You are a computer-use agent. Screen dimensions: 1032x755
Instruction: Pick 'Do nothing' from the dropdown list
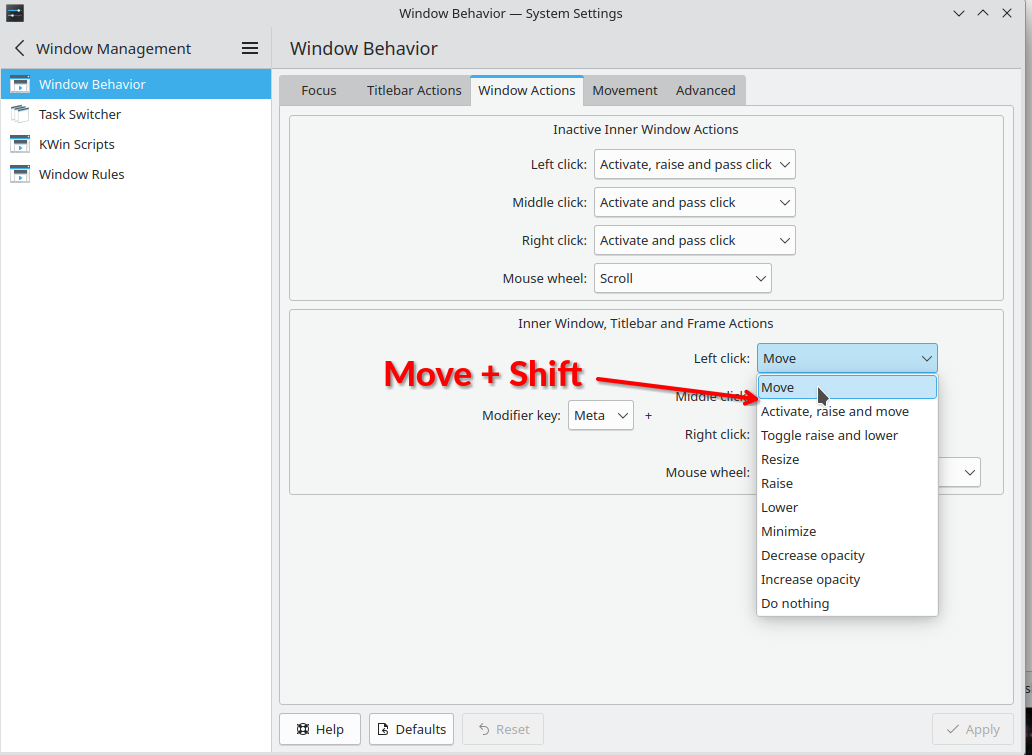pyautogui.click(x=795, y=603)
